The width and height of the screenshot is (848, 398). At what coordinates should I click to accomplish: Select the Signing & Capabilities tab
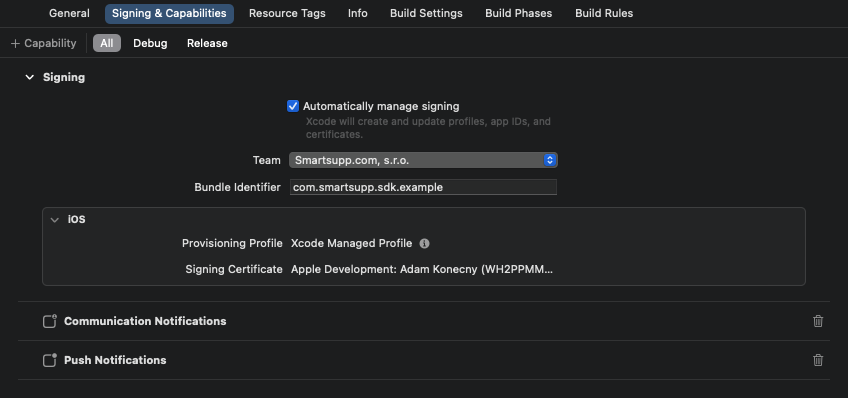(x=169, y=14)
